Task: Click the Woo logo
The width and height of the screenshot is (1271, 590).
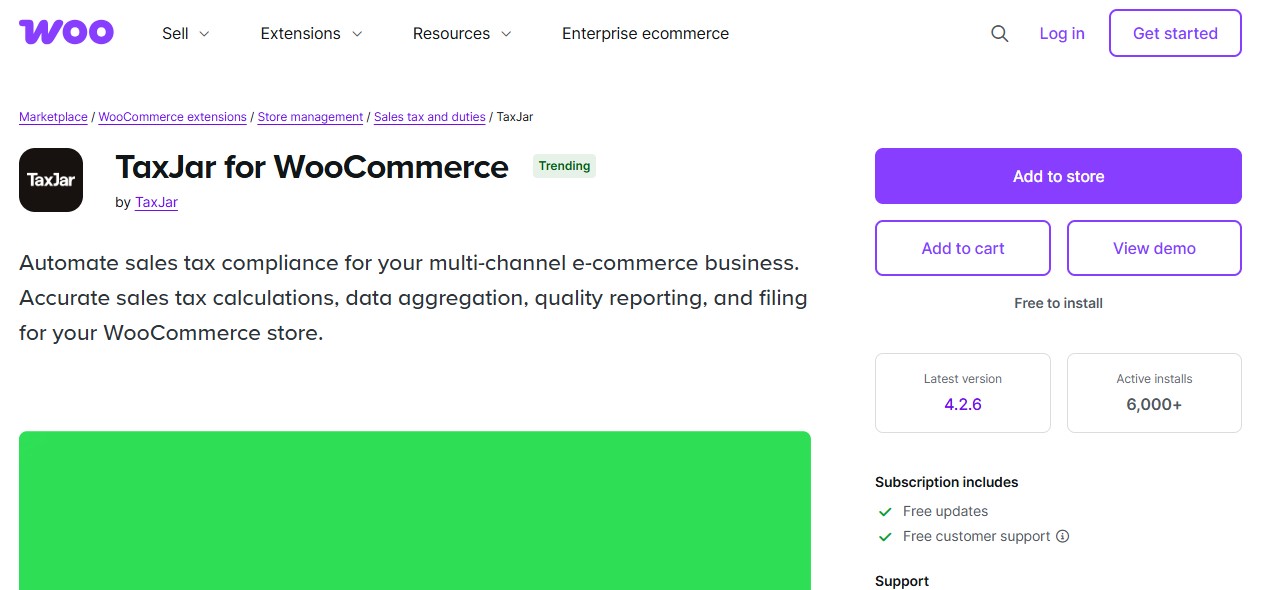Action: pos(66,31)
